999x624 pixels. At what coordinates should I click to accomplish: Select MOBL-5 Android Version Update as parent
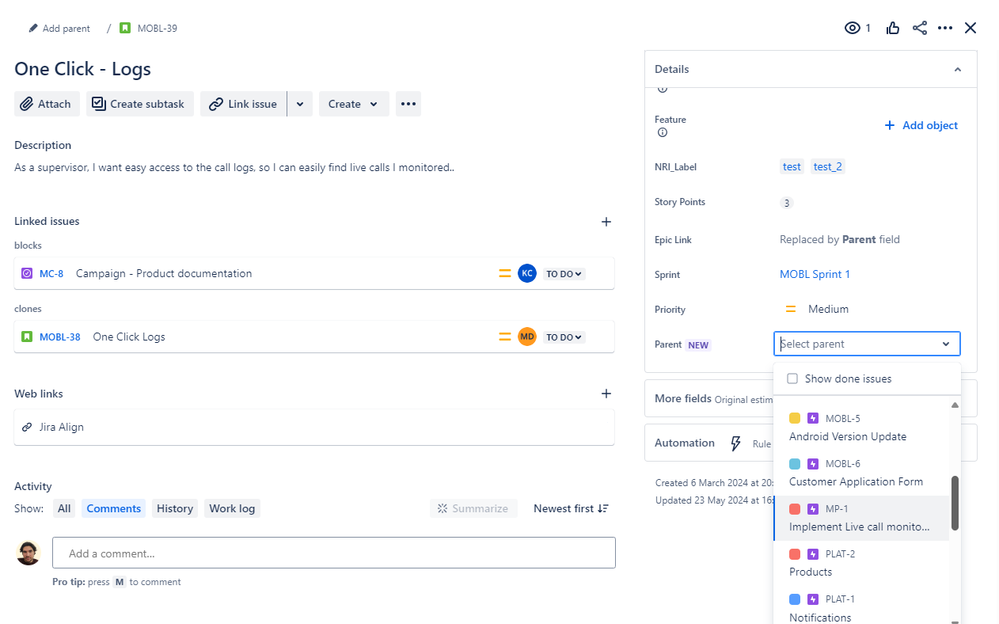pos(861,428)
